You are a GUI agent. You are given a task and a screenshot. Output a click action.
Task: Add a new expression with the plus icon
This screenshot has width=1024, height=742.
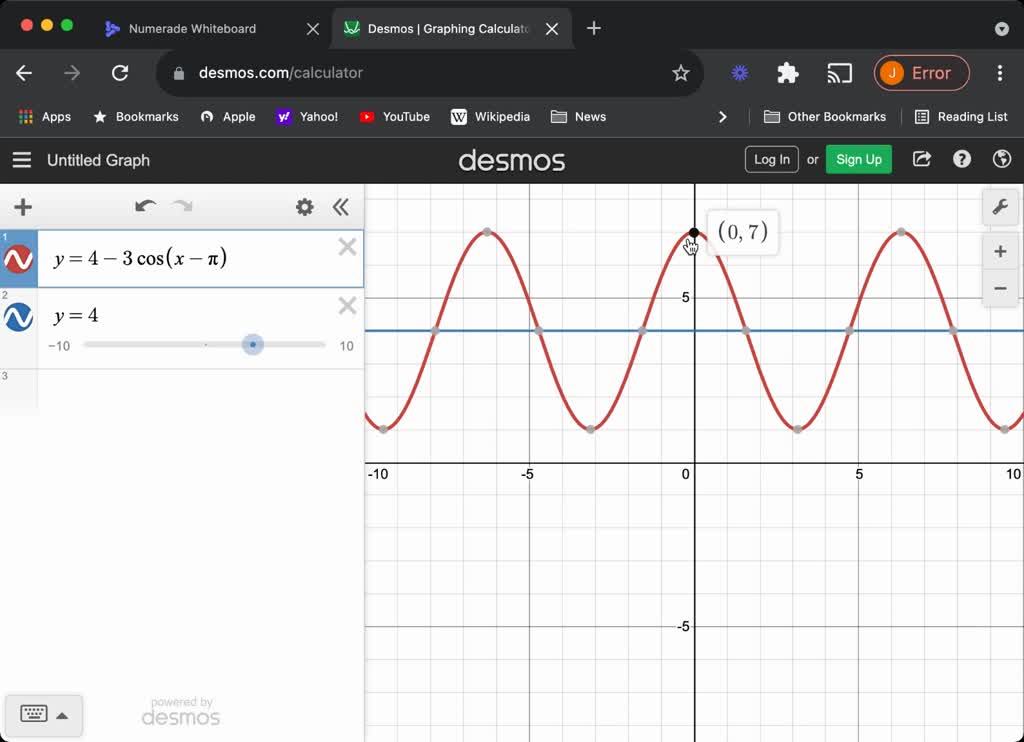(x=22, y=207)
